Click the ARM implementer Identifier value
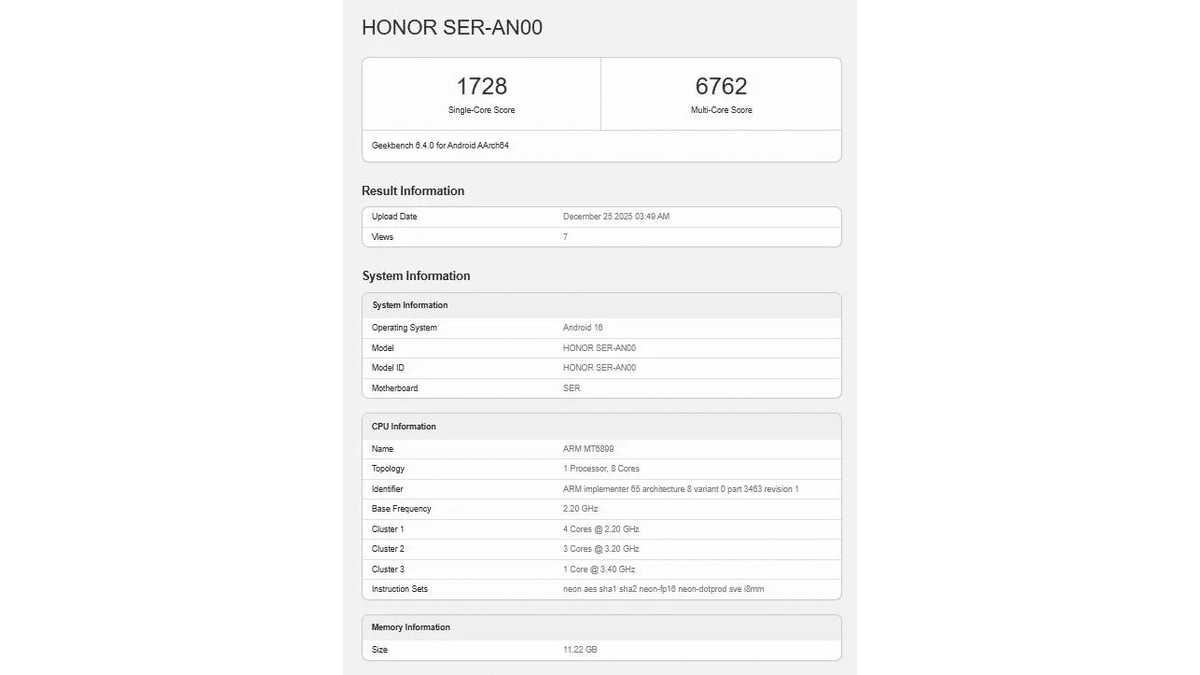This screenshot has height=675, width=1200. (680, 489)
